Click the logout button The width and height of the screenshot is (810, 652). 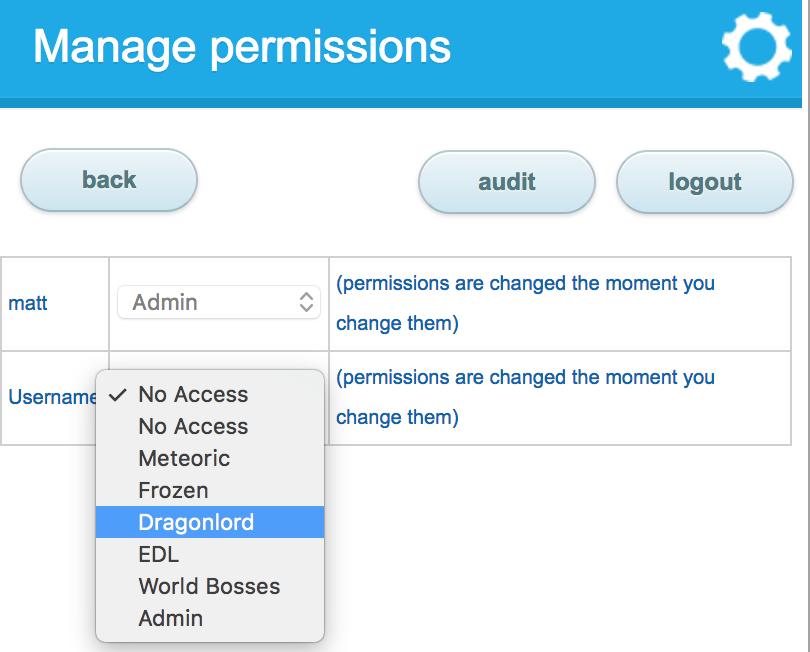pos(704,182)
